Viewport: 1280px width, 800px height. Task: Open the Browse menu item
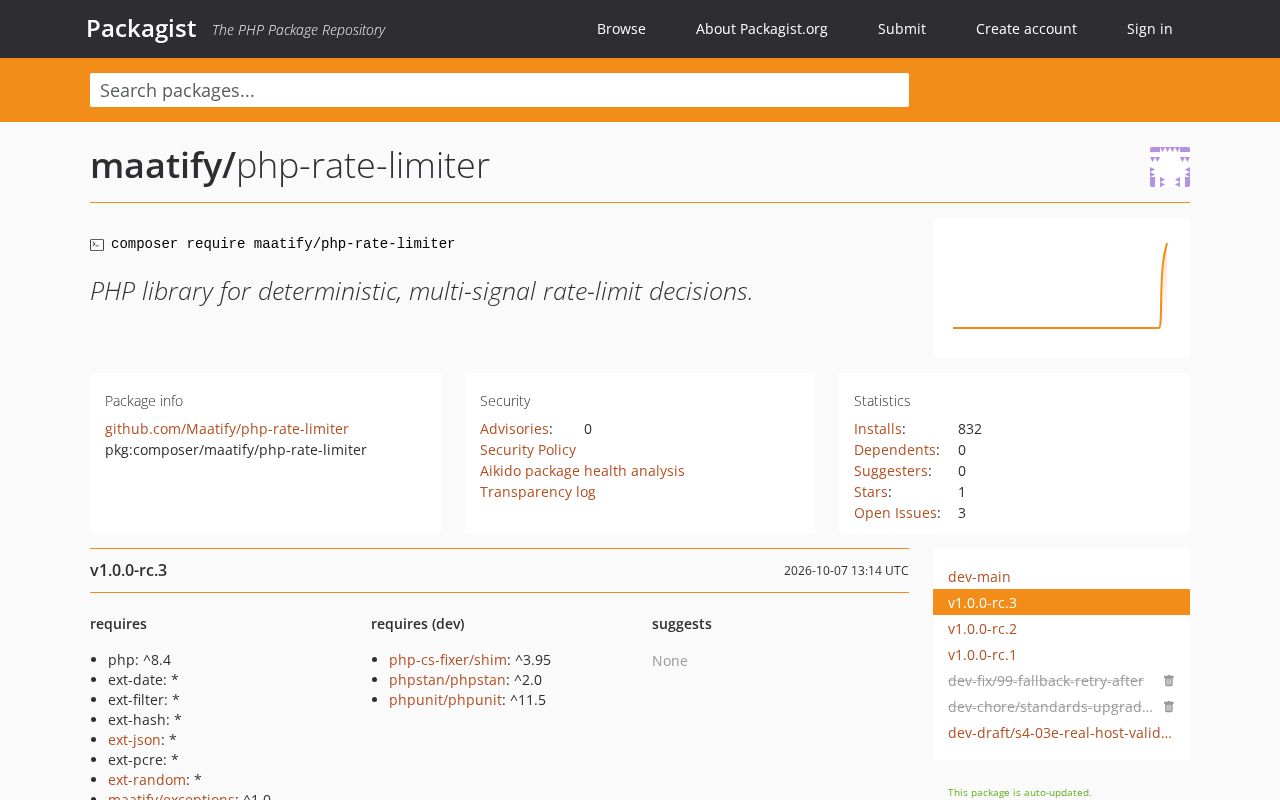[x=621, y=29]
